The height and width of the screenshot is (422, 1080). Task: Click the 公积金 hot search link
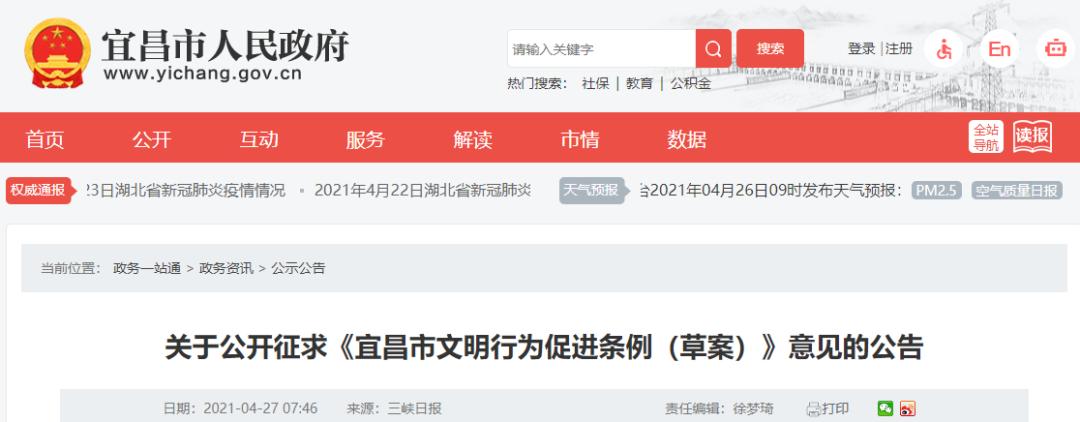690,84
